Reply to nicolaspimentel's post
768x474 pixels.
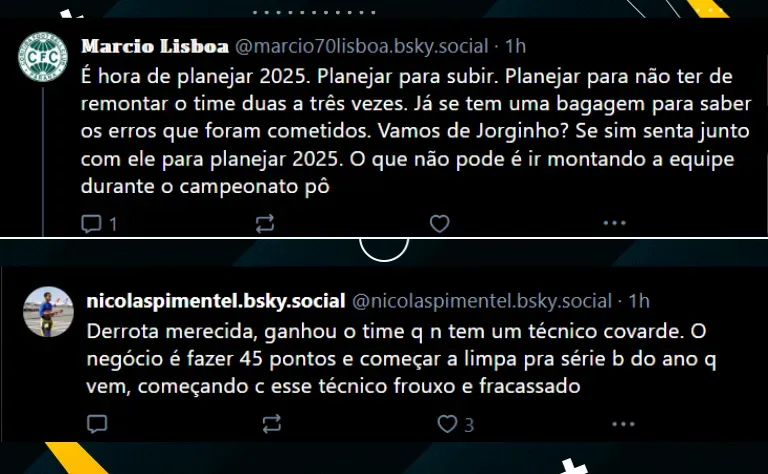(97, 424)
